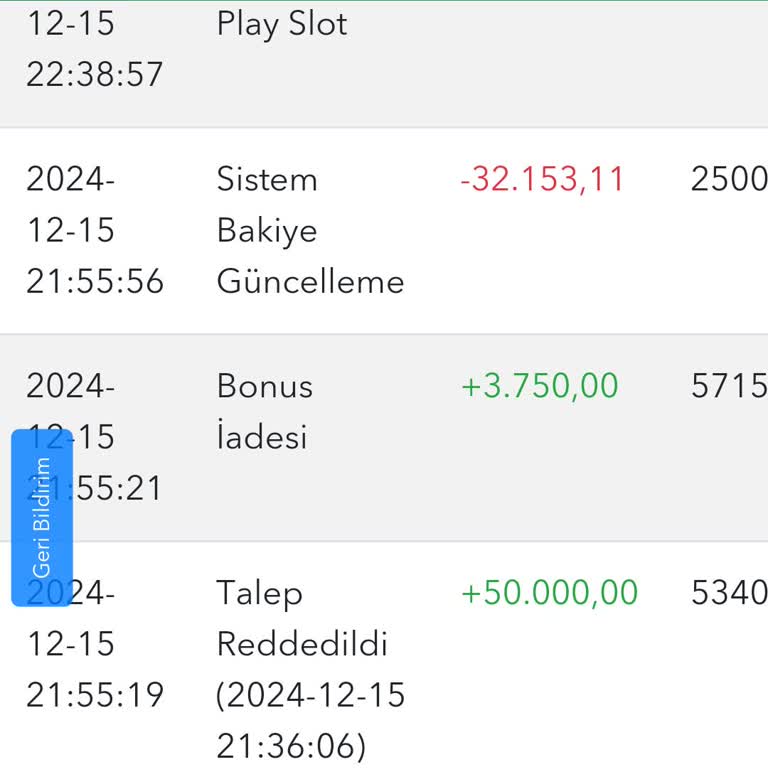This screenshot has height=768, width=768.
Task: Select the 22:38:57 timestamp in top row
Action: click(x=94, y=74)
